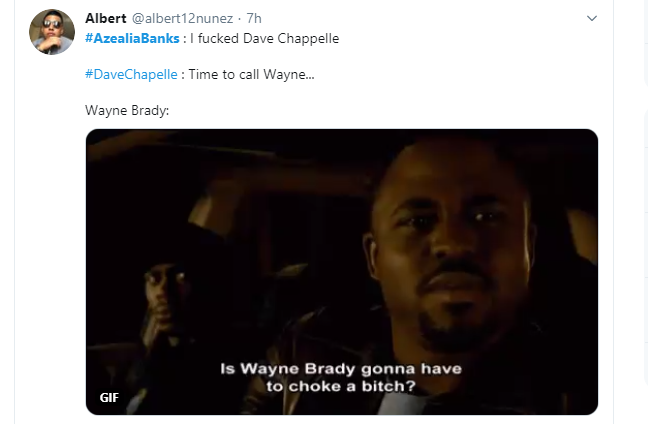The width and height of the screenshot is (648, 424).
Task: Click the GIF badge on the media
Action: click(109, 398)
